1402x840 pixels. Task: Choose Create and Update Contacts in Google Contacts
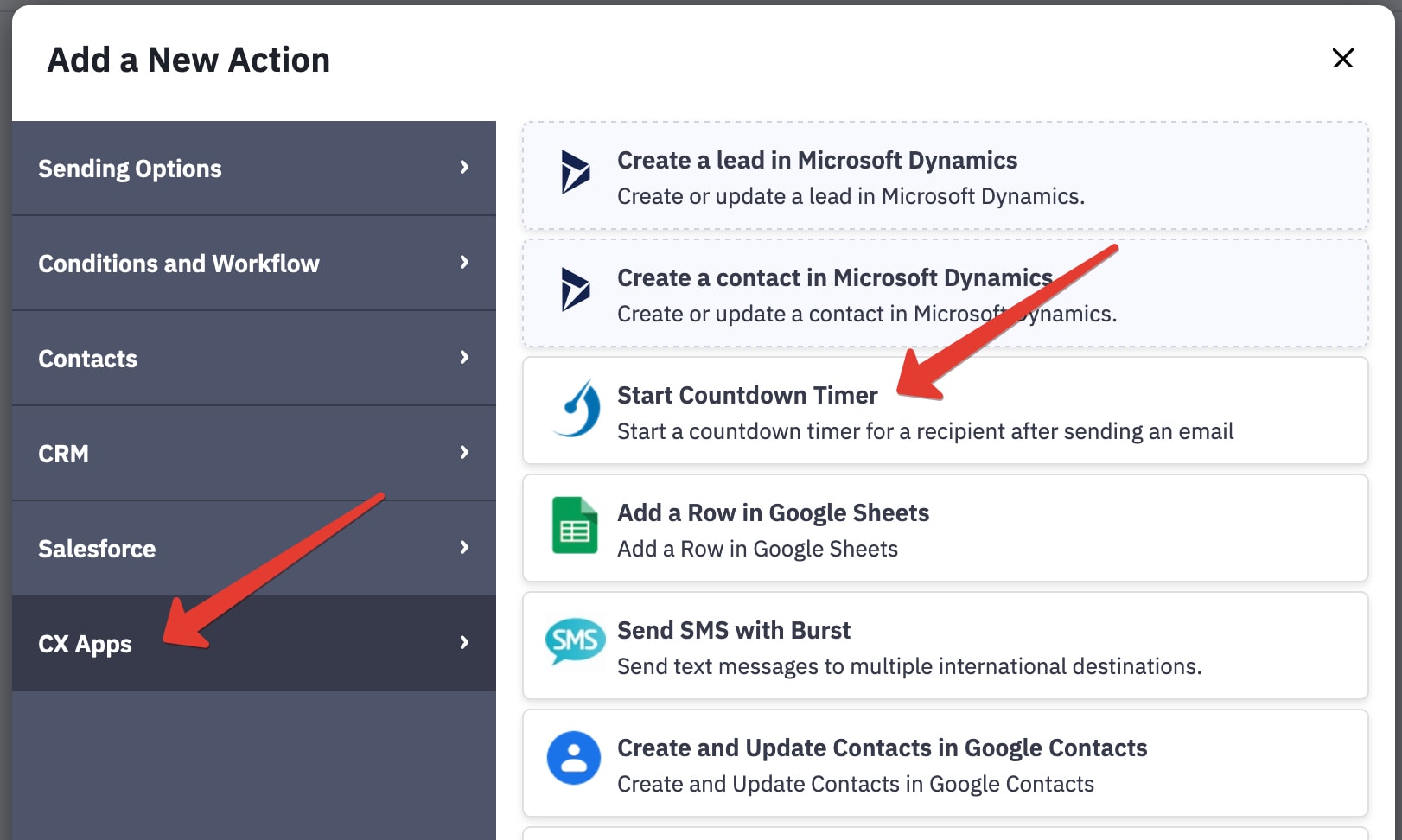(946, 763)
